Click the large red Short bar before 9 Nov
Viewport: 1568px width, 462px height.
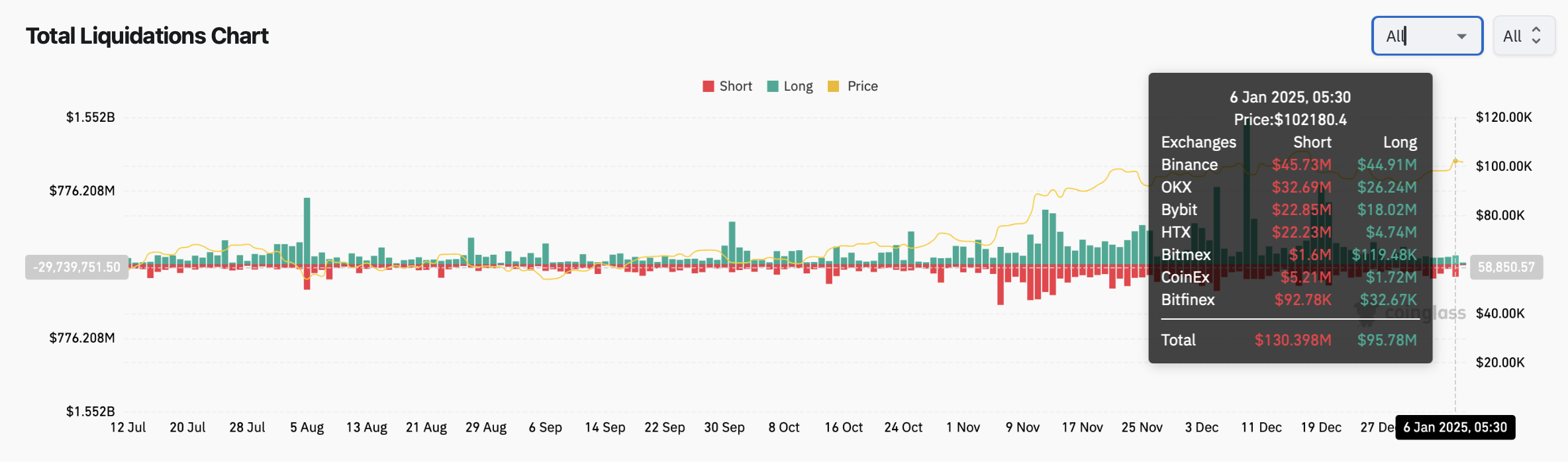(x=1001, y=285)
